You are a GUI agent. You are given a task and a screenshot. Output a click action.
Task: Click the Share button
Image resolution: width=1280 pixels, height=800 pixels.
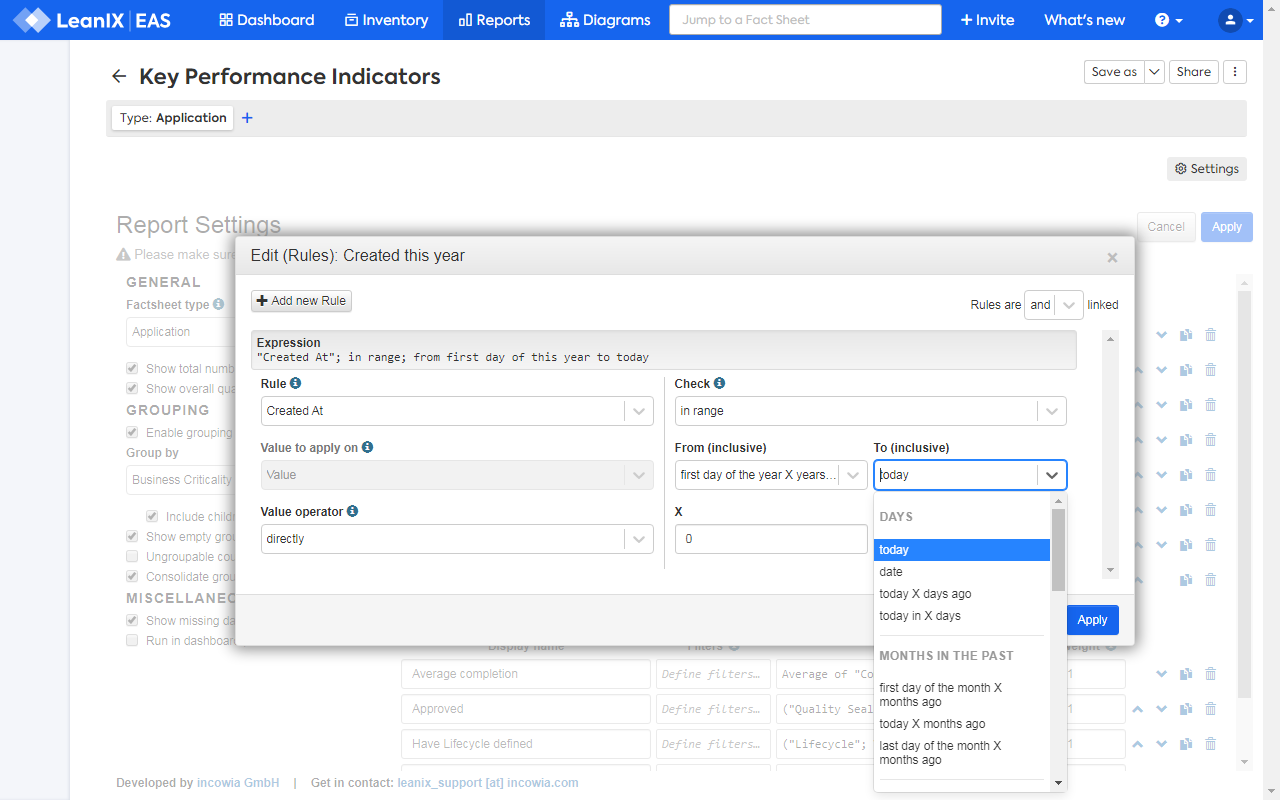point(1194,72)
